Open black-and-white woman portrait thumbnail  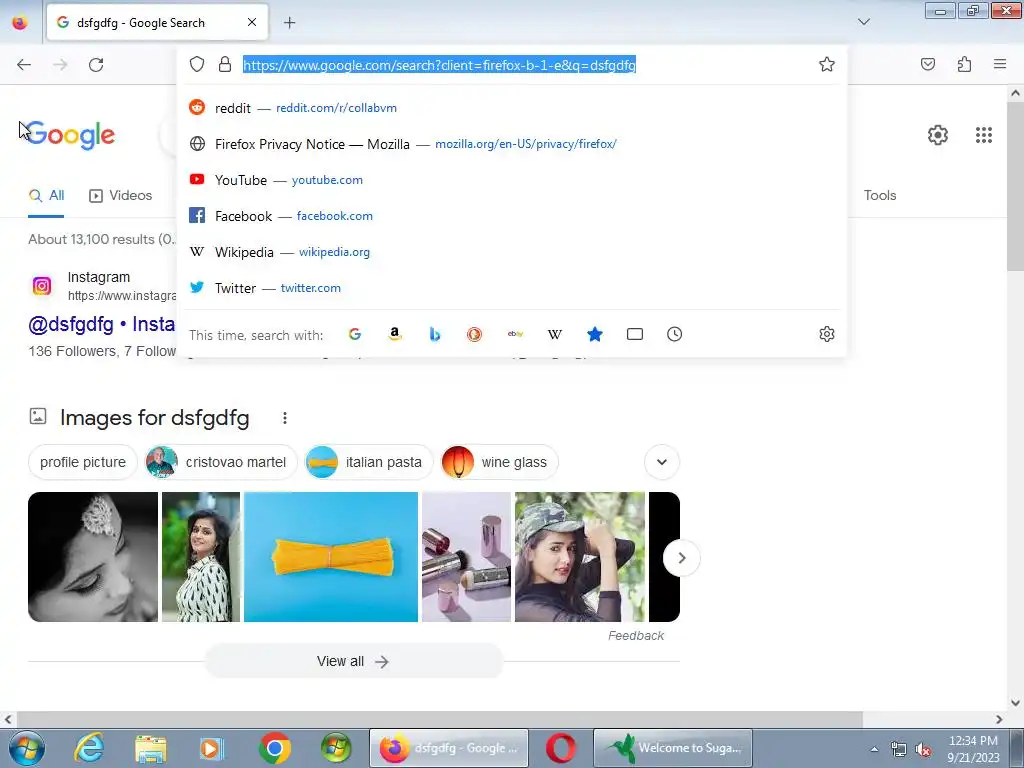tap(93, 557)
